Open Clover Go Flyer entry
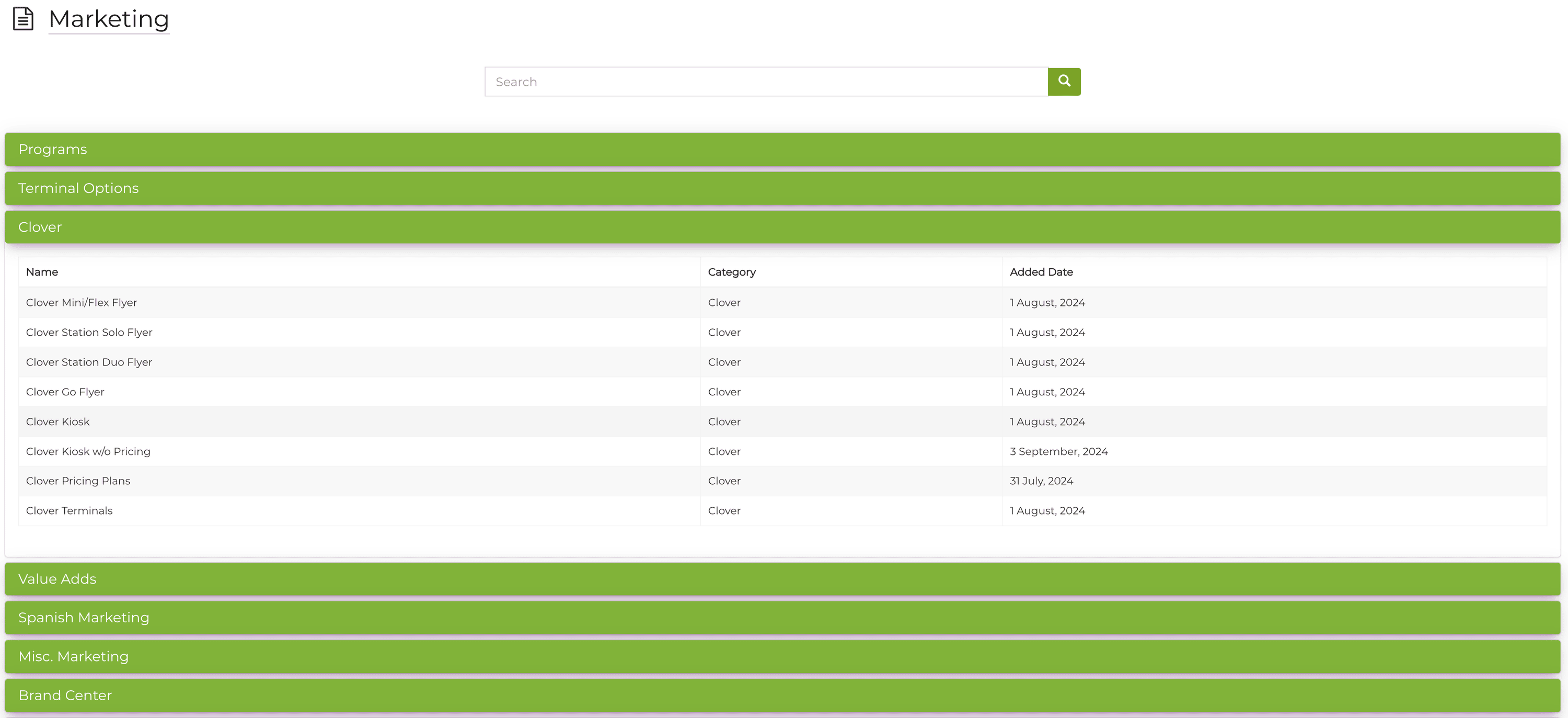The height and width of the screenshot is (718, 1568). [65, 392]
